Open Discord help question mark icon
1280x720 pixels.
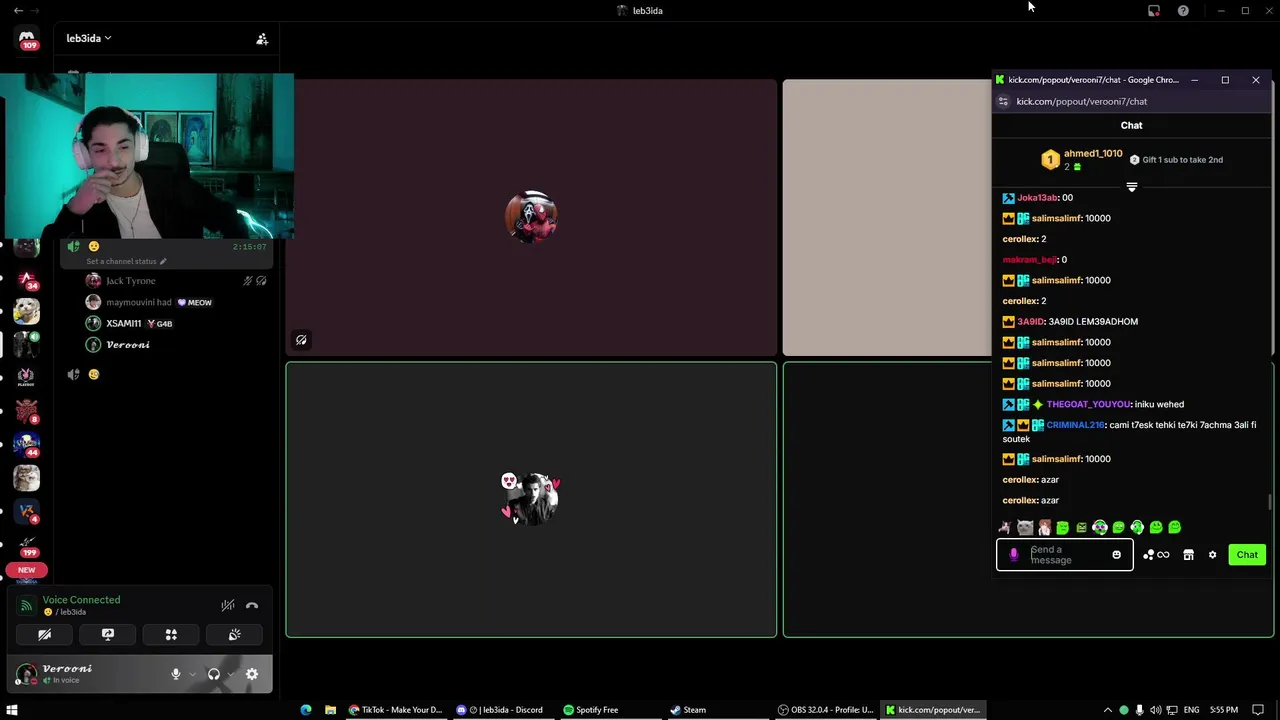pos(1183,10)
